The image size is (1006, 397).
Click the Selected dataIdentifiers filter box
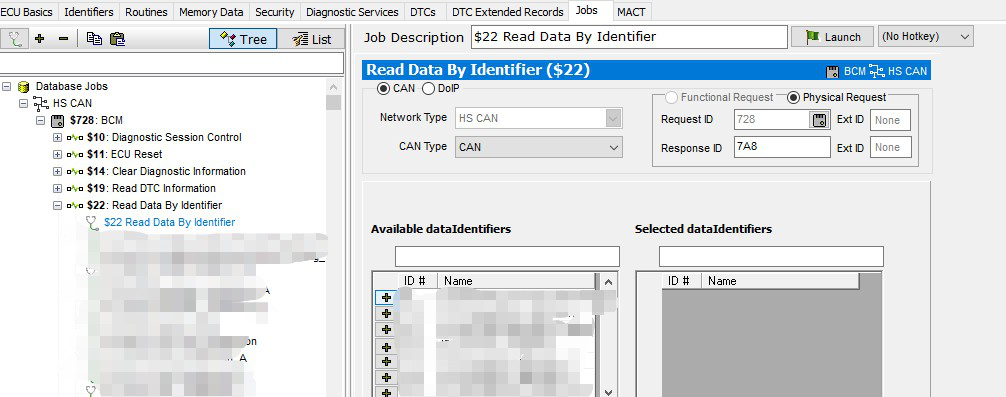coord(771,257)
